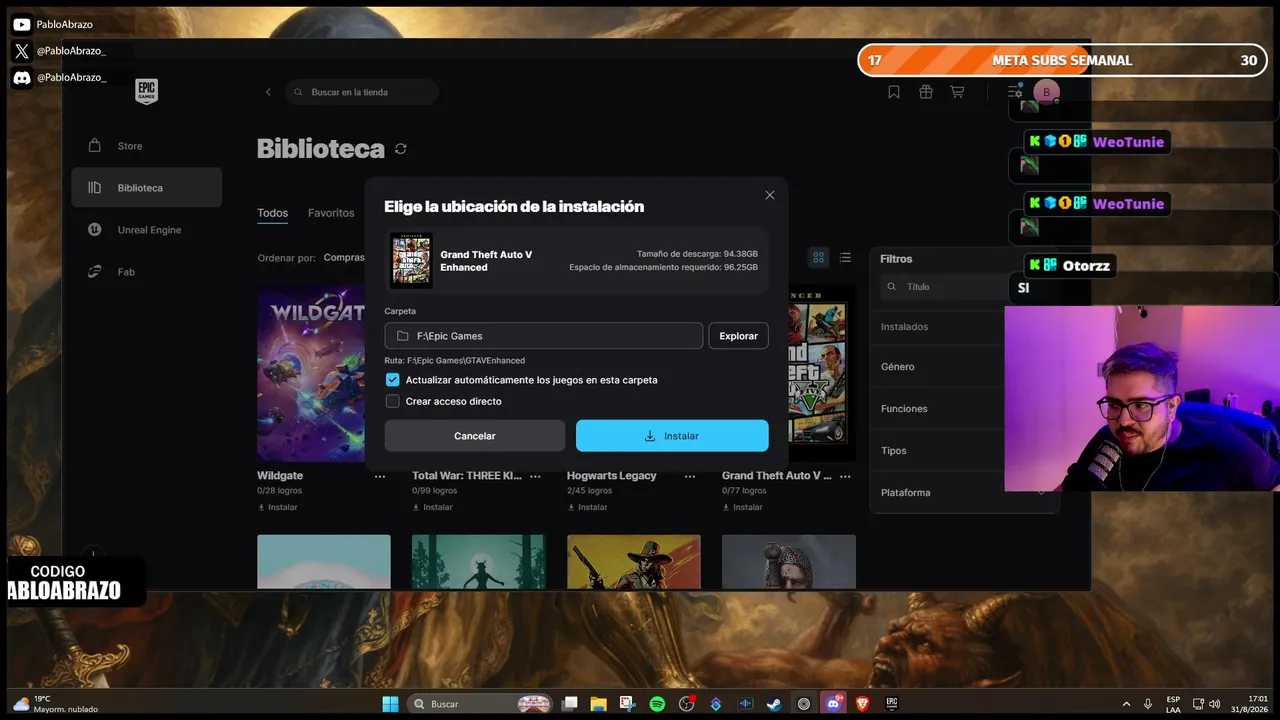
Task: Open the three-dot menu for Wildgate
Action: [x=380, y=477]
